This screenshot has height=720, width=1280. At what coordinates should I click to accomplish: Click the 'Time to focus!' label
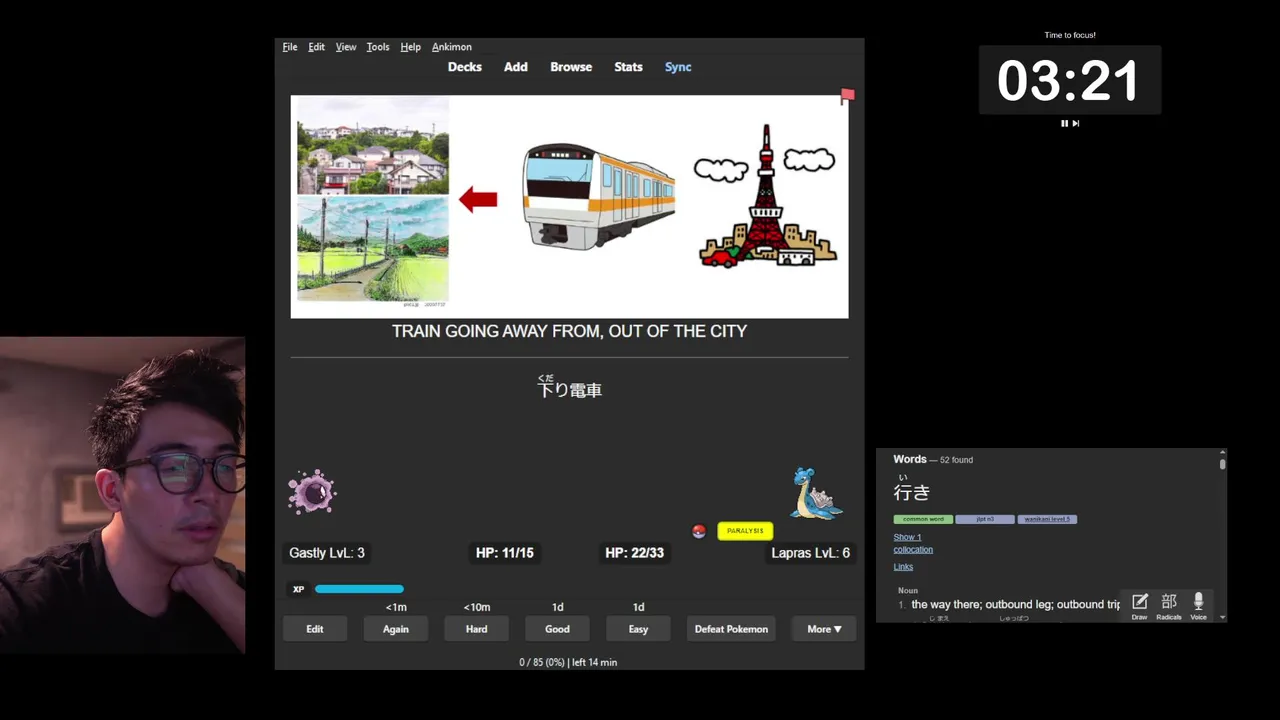[x=1070, y=35]
